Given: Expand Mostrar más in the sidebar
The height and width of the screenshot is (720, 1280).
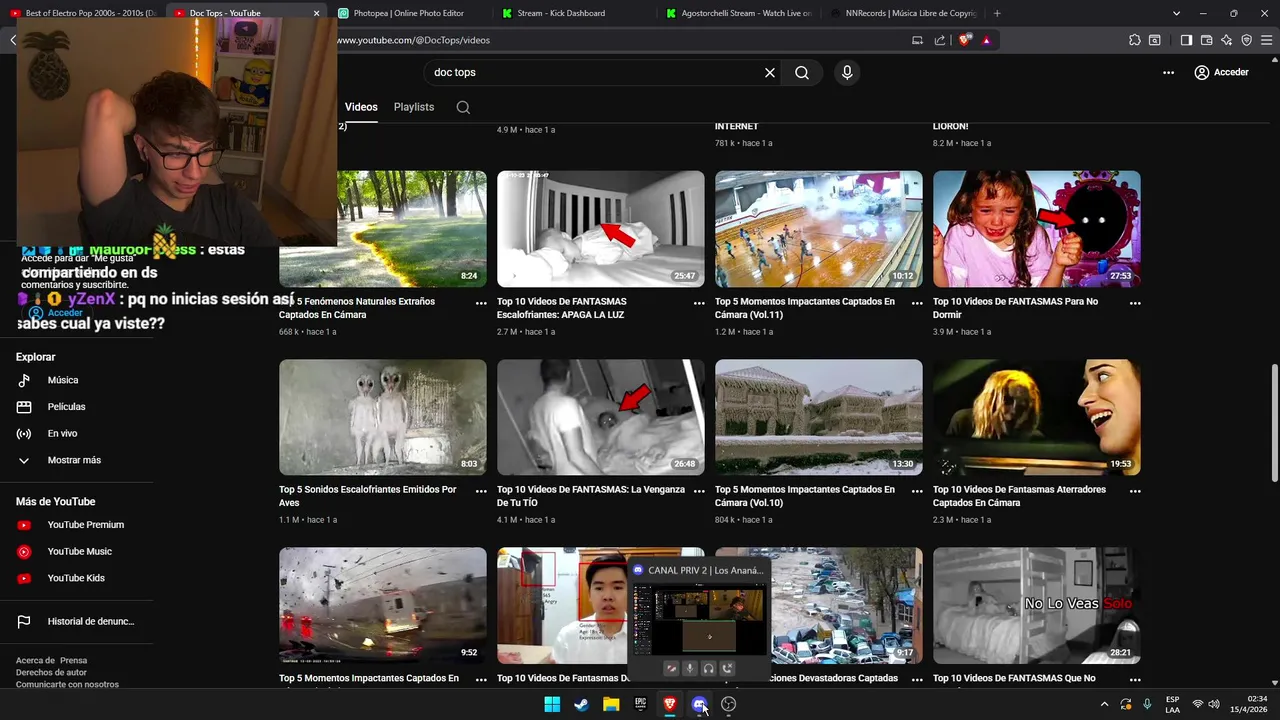Looking at the screenshot, I should click(x=76, y=460).
